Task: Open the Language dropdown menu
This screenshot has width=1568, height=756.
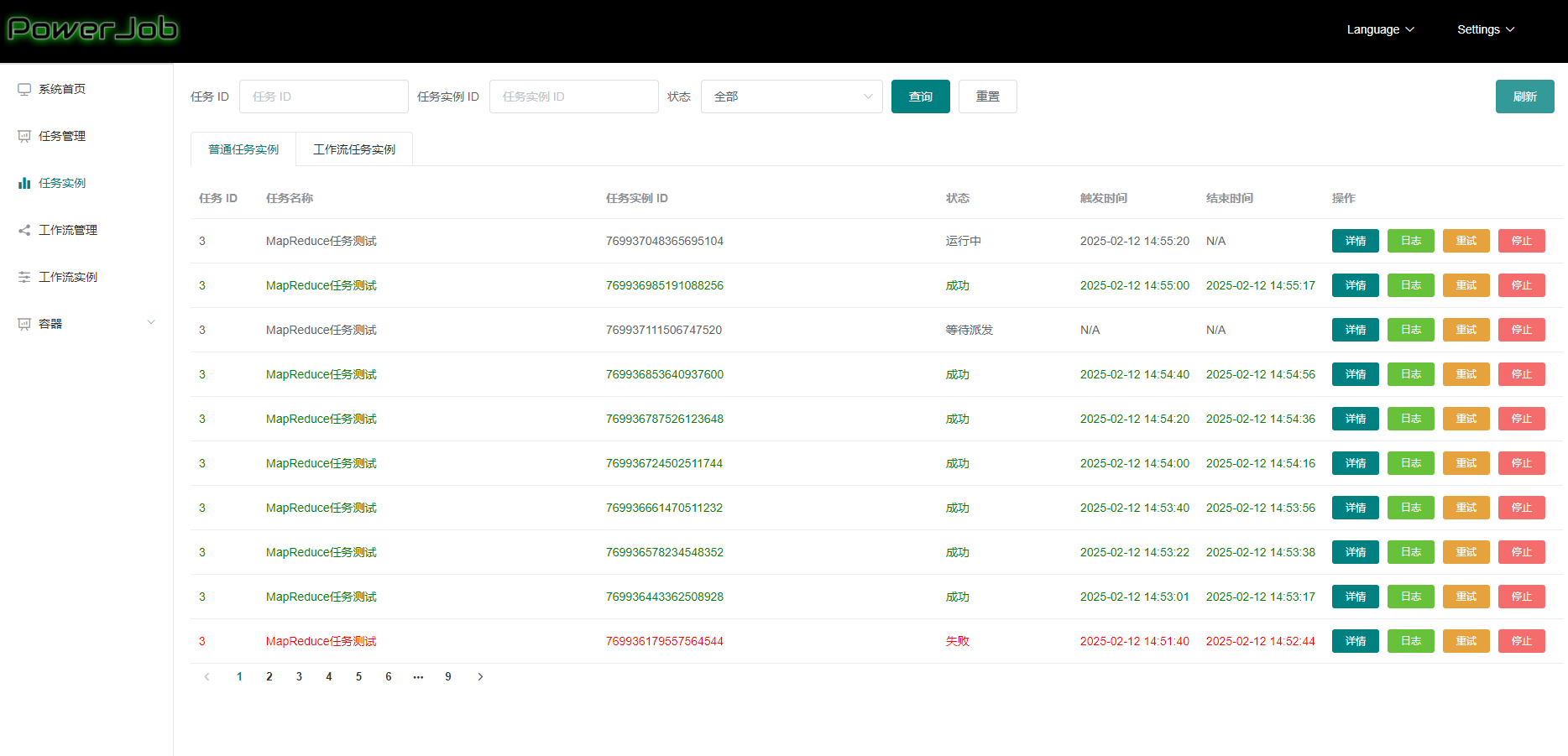Action: (x=1380, y=29)
